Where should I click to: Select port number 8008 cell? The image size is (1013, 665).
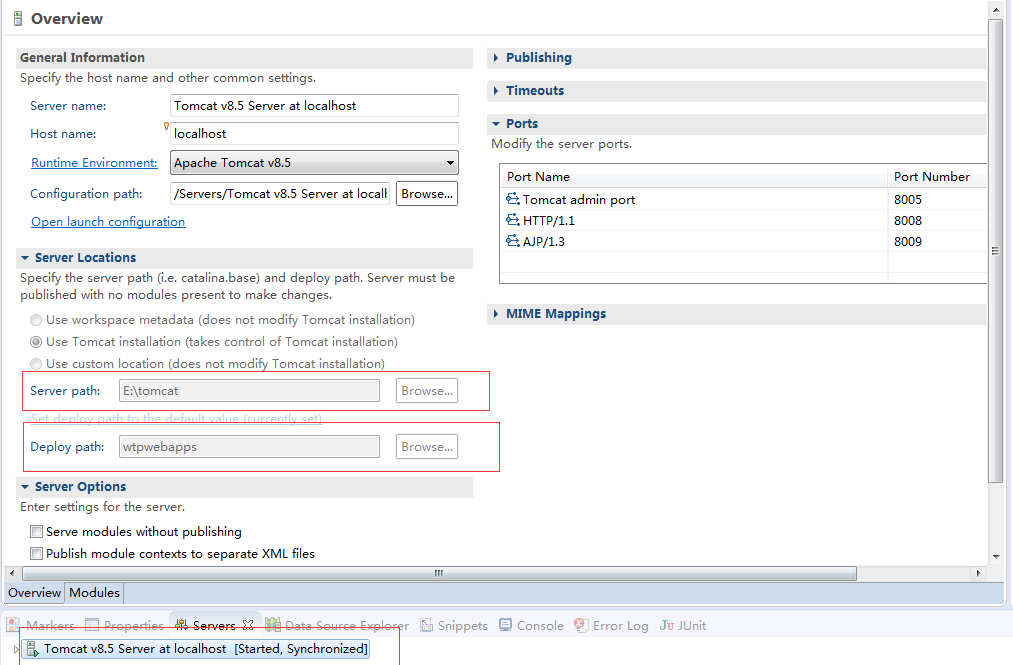(x=908, y=220)
